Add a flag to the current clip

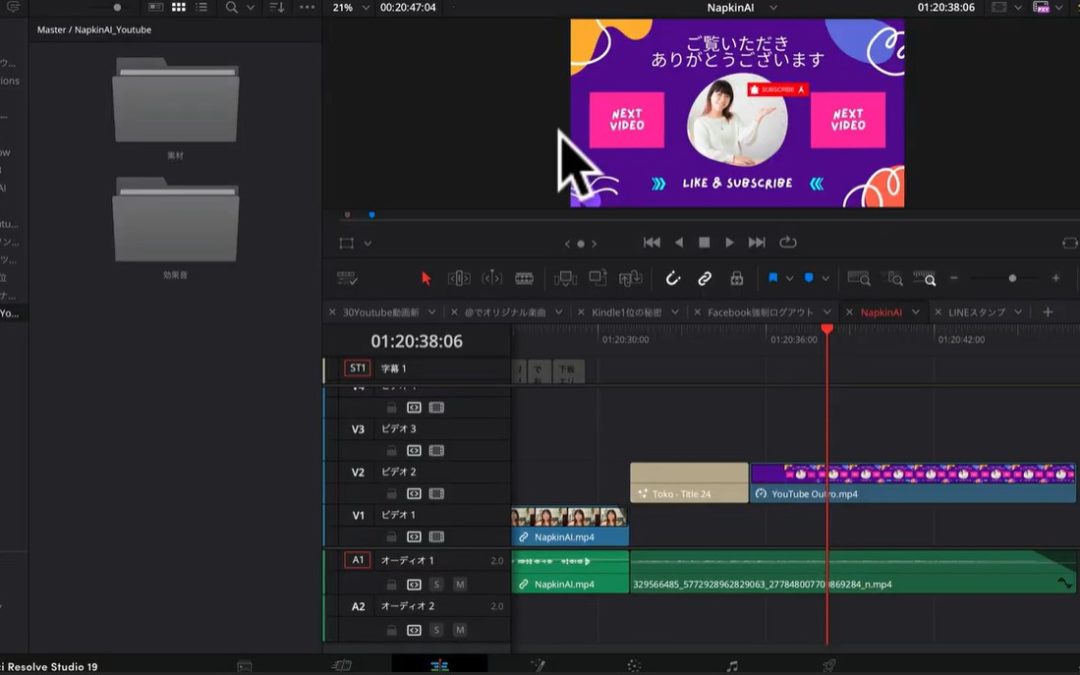(774, 278)
